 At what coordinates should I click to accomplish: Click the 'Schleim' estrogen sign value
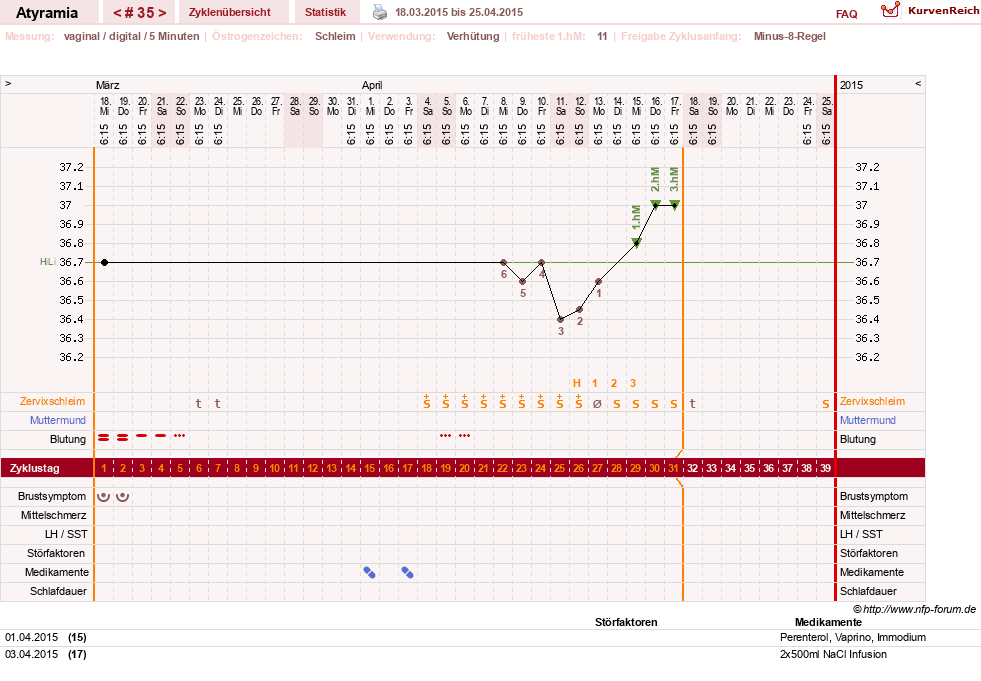335,36
